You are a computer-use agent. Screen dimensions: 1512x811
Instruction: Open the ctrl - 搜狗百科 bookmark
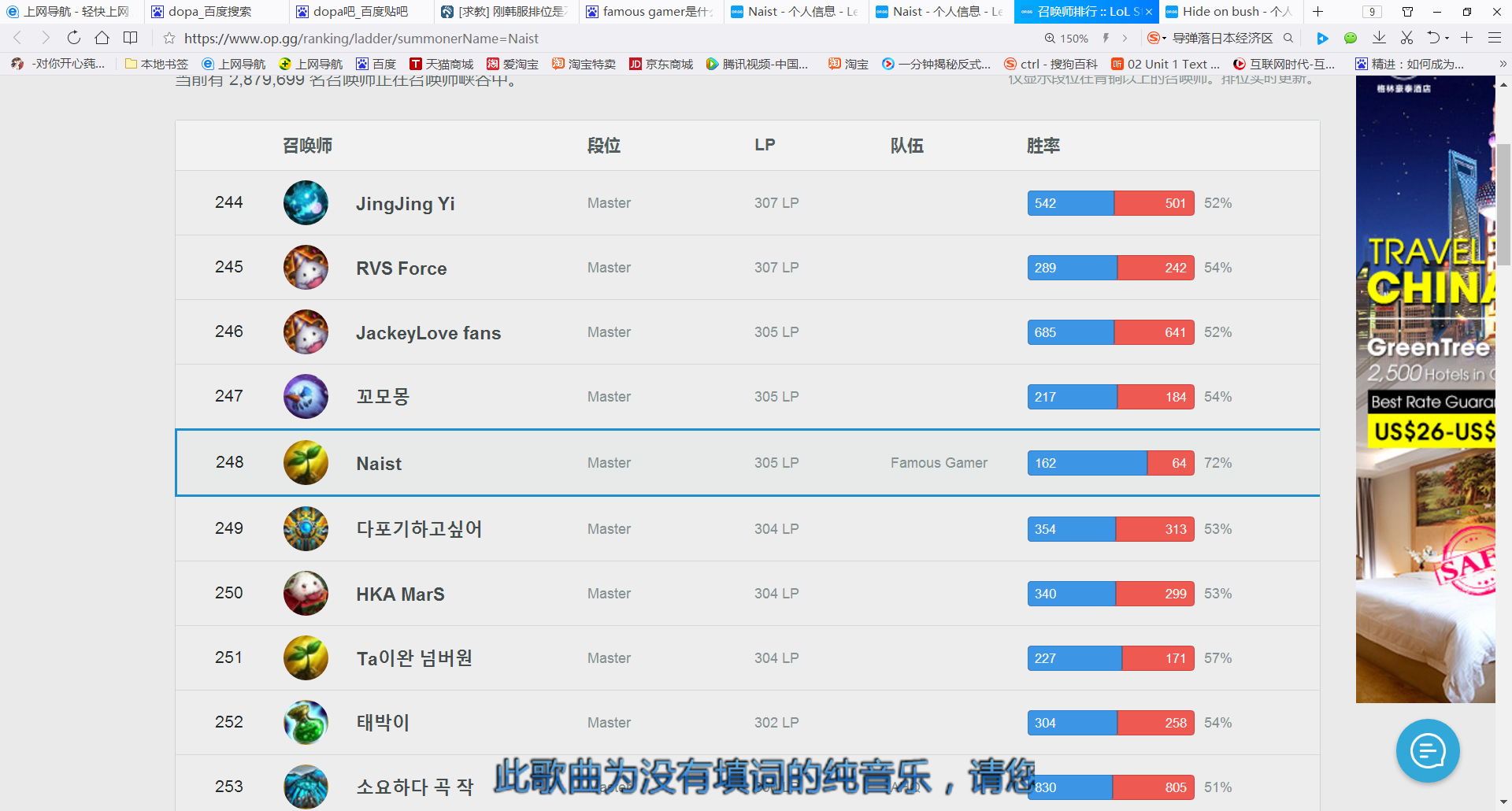[x=1051, y=64]
